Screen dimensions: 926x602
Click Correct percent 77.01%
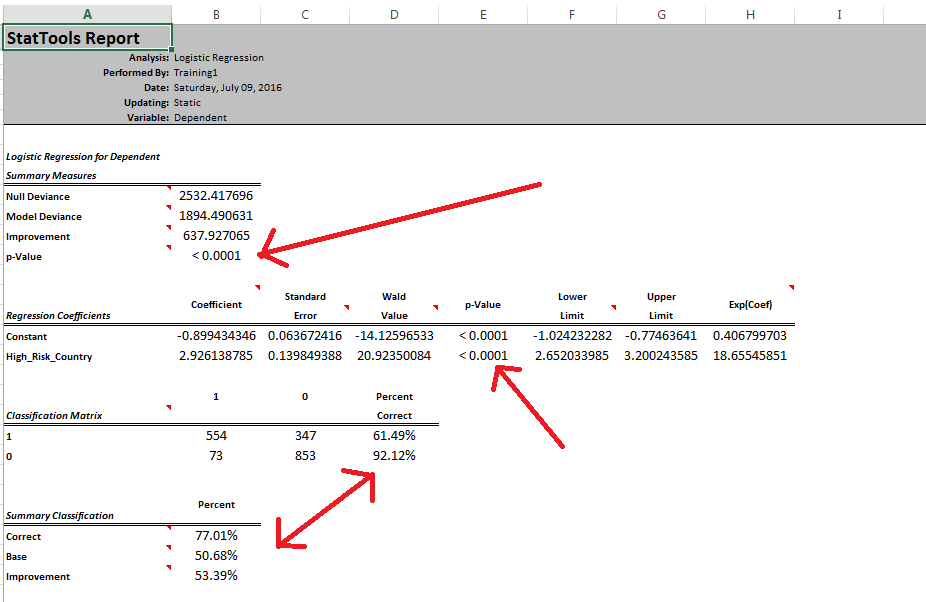pos(216,535)
